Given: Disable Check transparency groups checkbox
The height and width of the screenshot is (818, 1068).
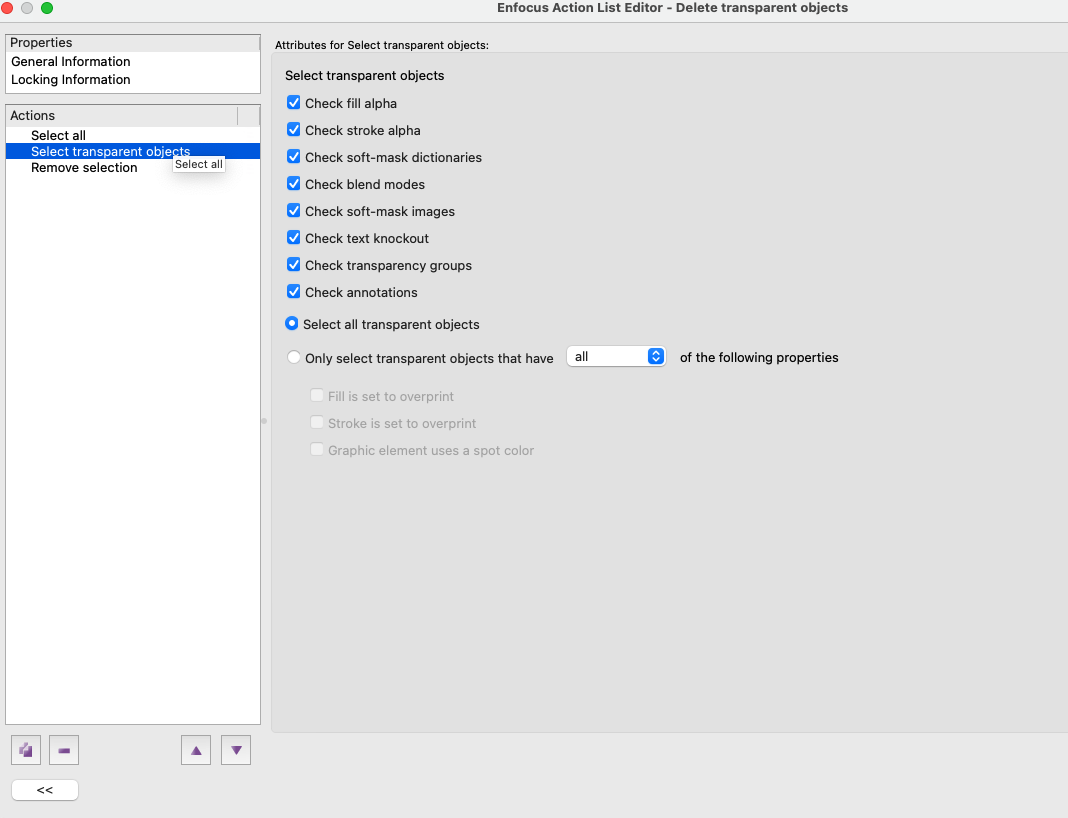Looking at the screenshot, I should click(x=294, y=265).
